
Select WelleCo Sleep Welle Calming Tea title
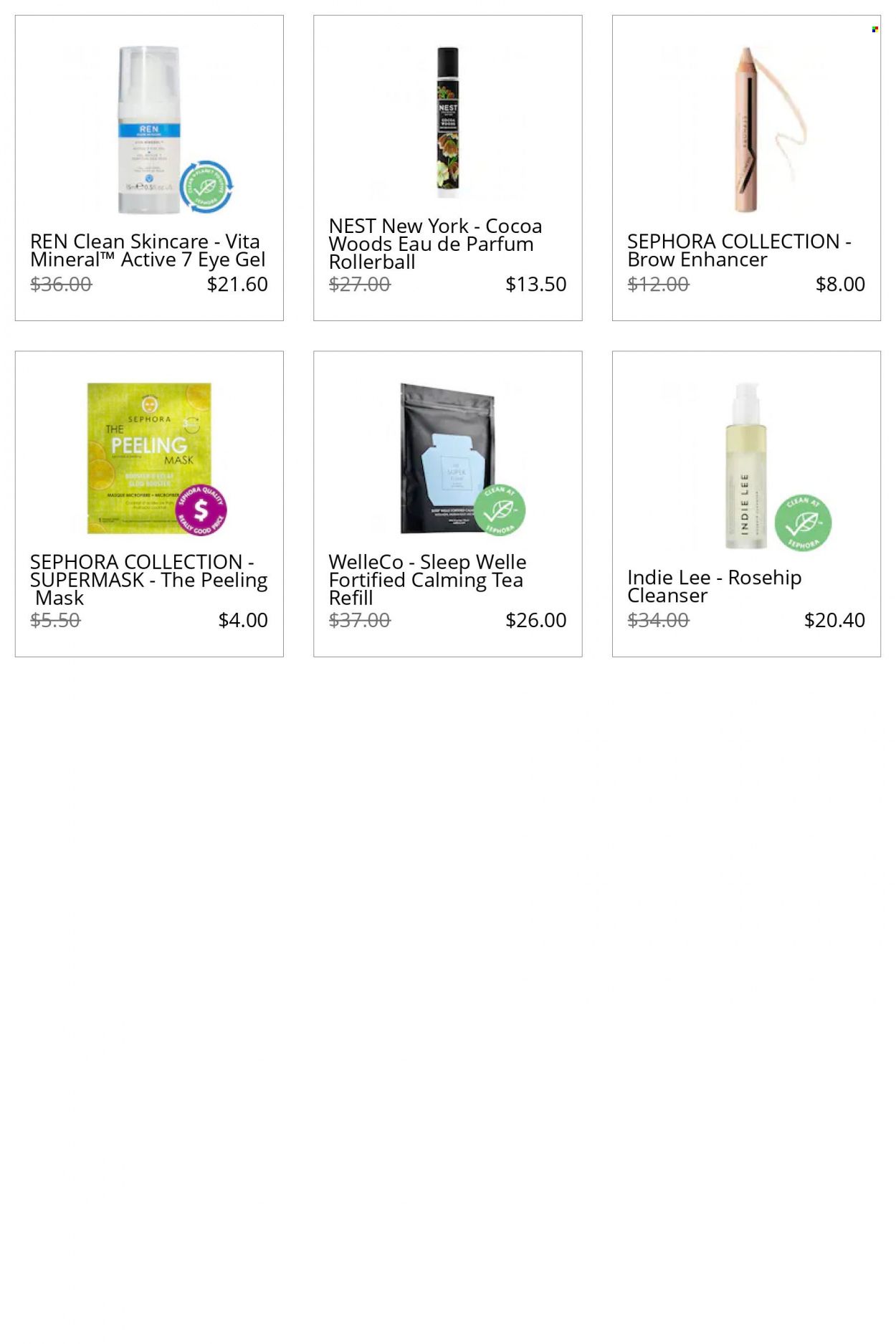tap(427, 580)
